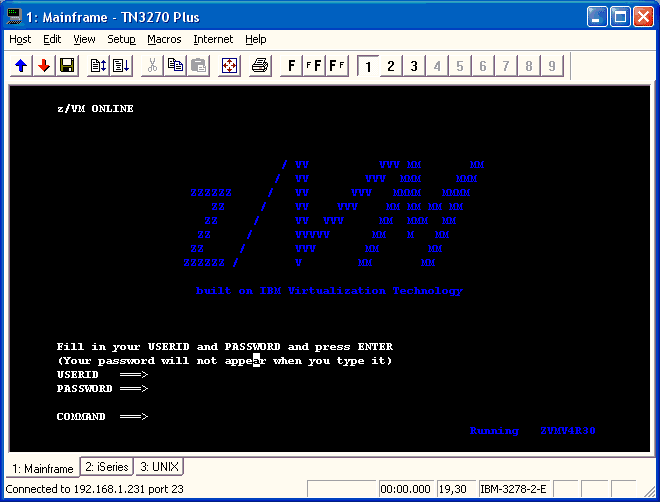
Task: Click the paste clipboard icon
Action: pyautogui.click(x=199, y=66)
